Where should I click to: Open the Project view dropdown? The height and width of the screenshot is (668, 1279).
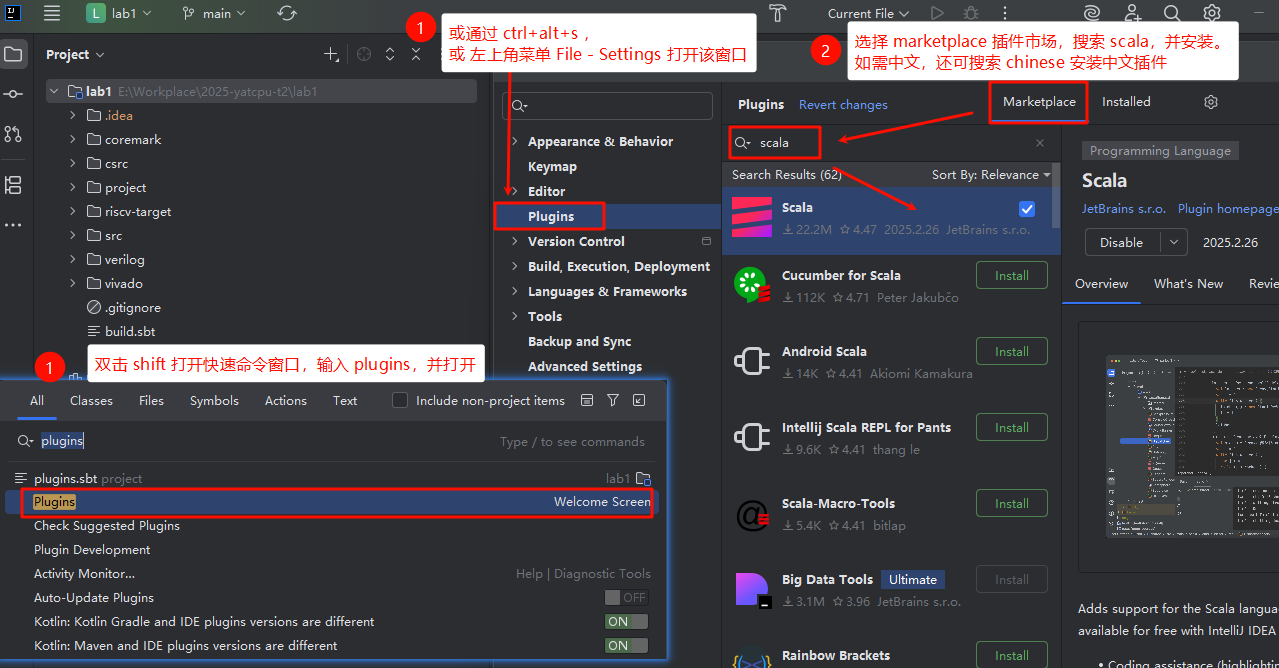[75, 55]
